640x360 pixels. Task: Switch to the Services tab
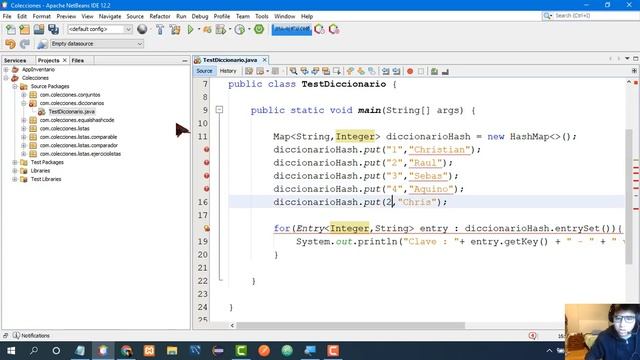[x=15, y=60]
